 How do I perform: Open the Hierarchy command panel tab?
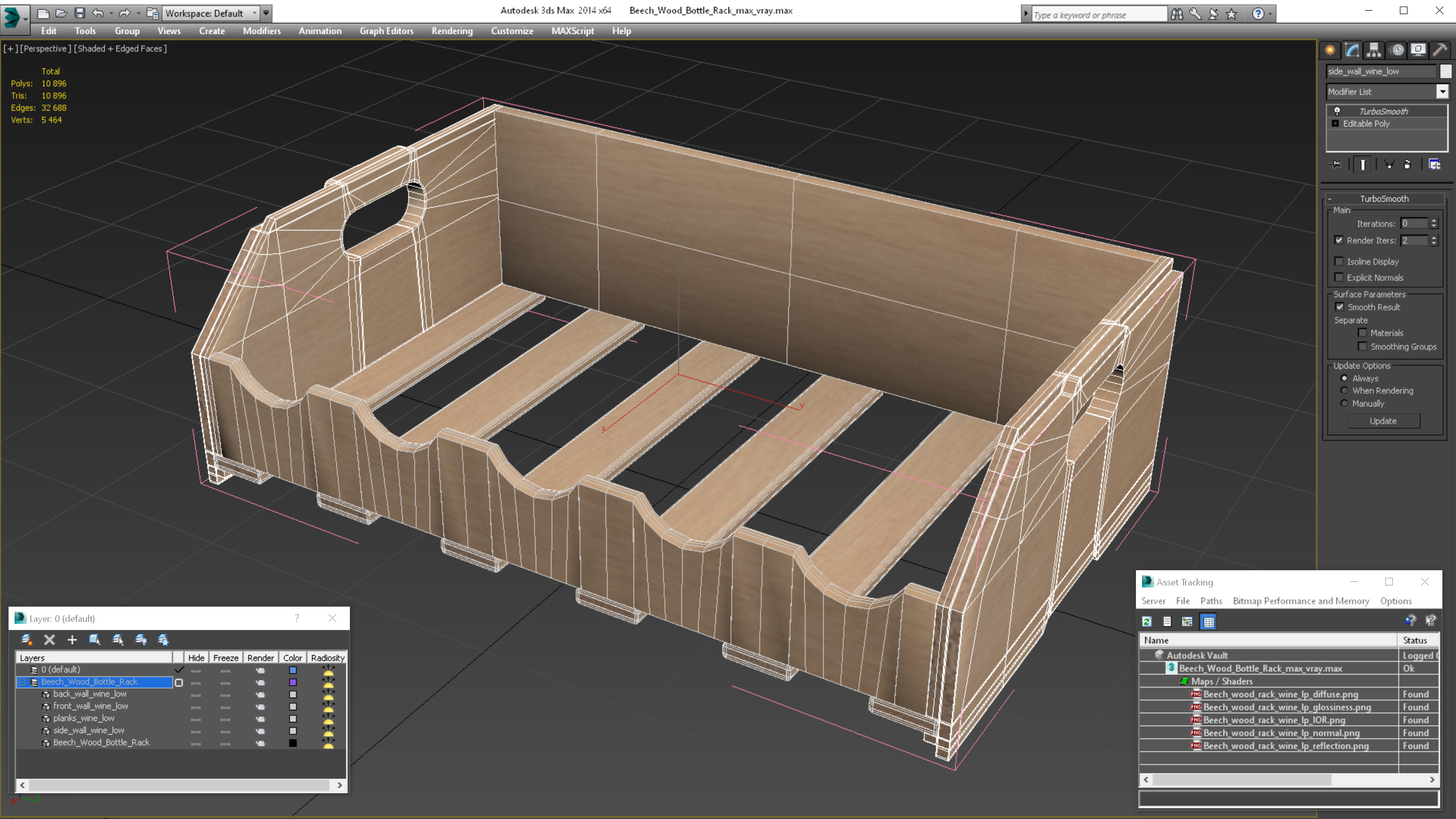coord(1374,51)
